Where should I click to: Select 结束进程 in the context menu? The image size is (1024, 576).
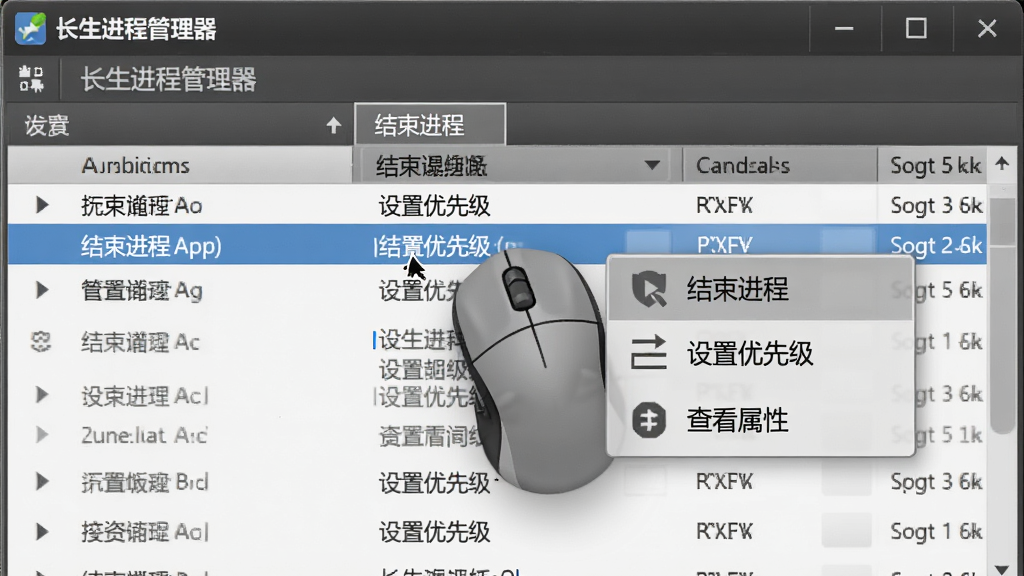pyautogui.click(x=760, y=289)
